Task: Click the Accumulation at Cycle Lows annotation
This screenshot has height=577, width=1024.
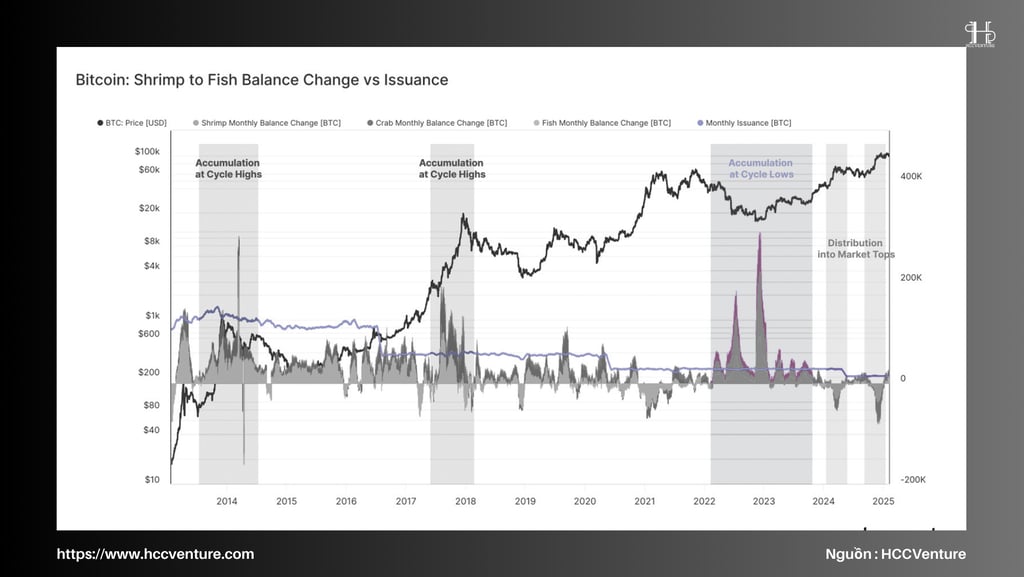Action: (761, 168)
